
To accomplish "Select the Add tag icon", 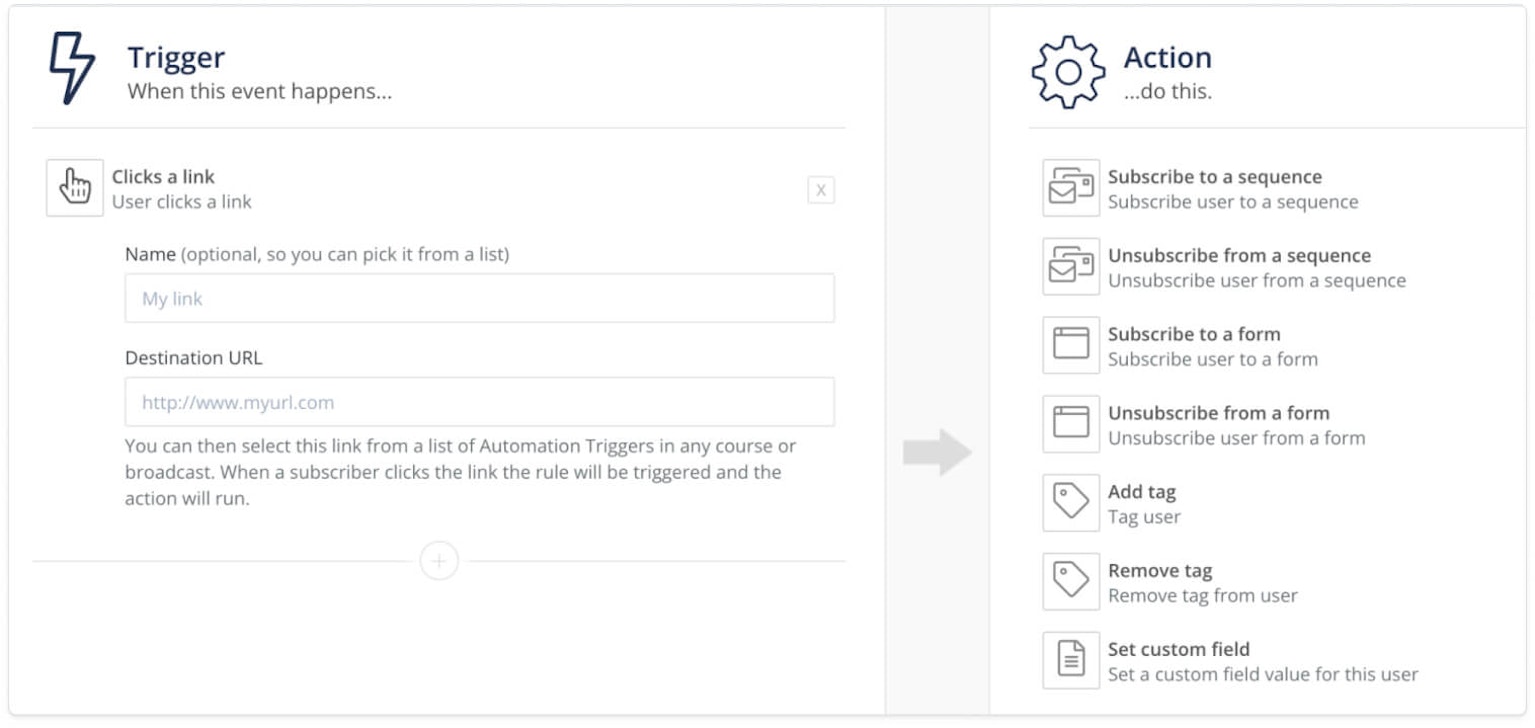I will [1070, 503].
